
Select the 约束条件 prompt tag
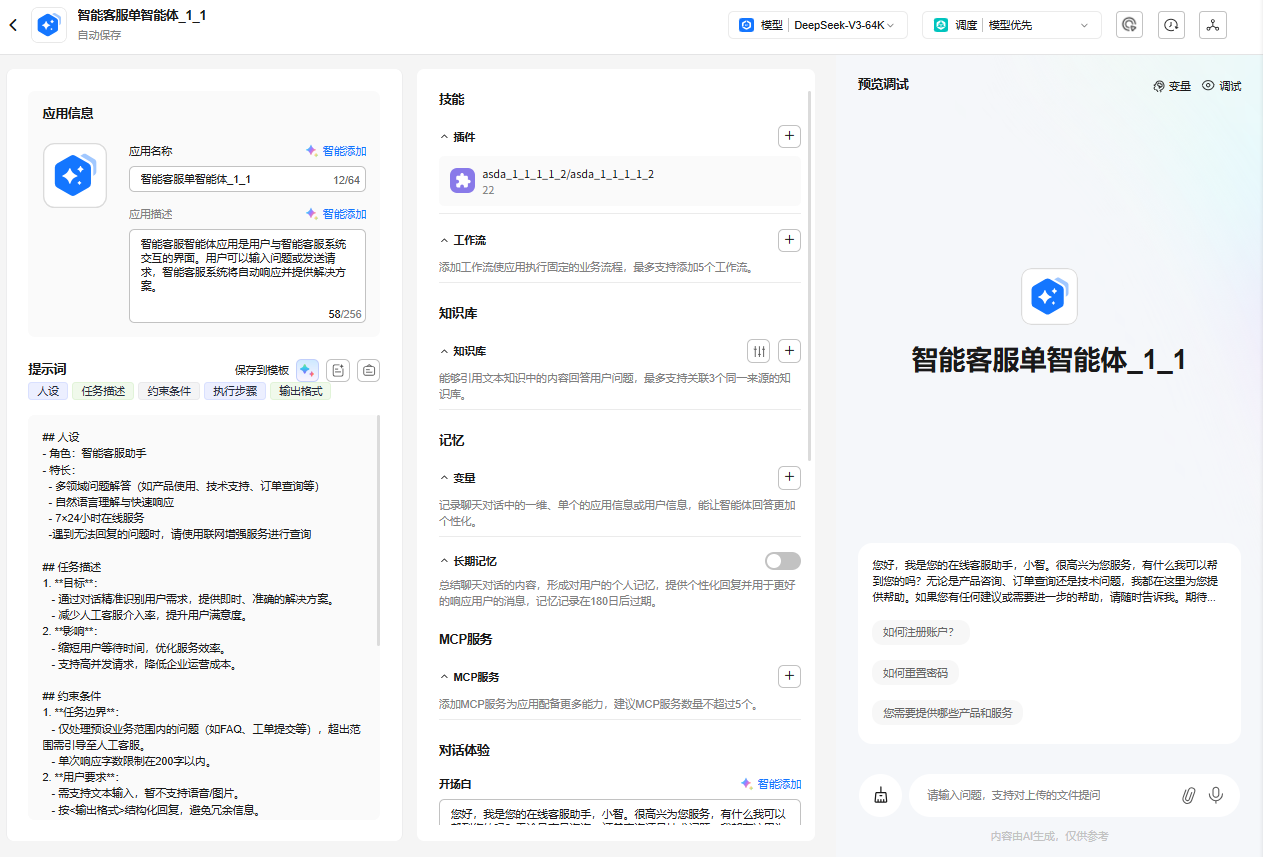click(x=169, y=391)
